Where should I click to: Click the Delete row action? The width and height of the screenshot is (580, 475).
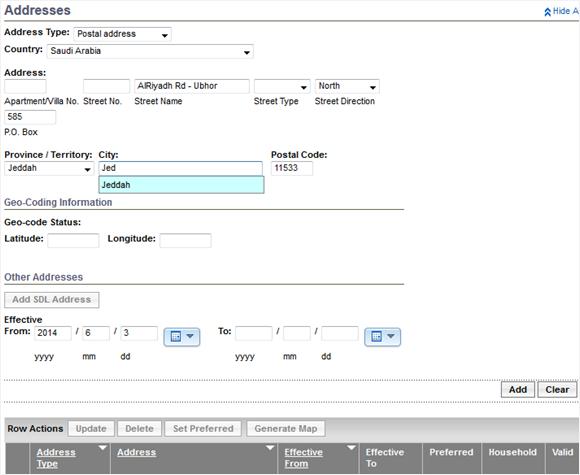pyautogui.click(x=139, y=429)
